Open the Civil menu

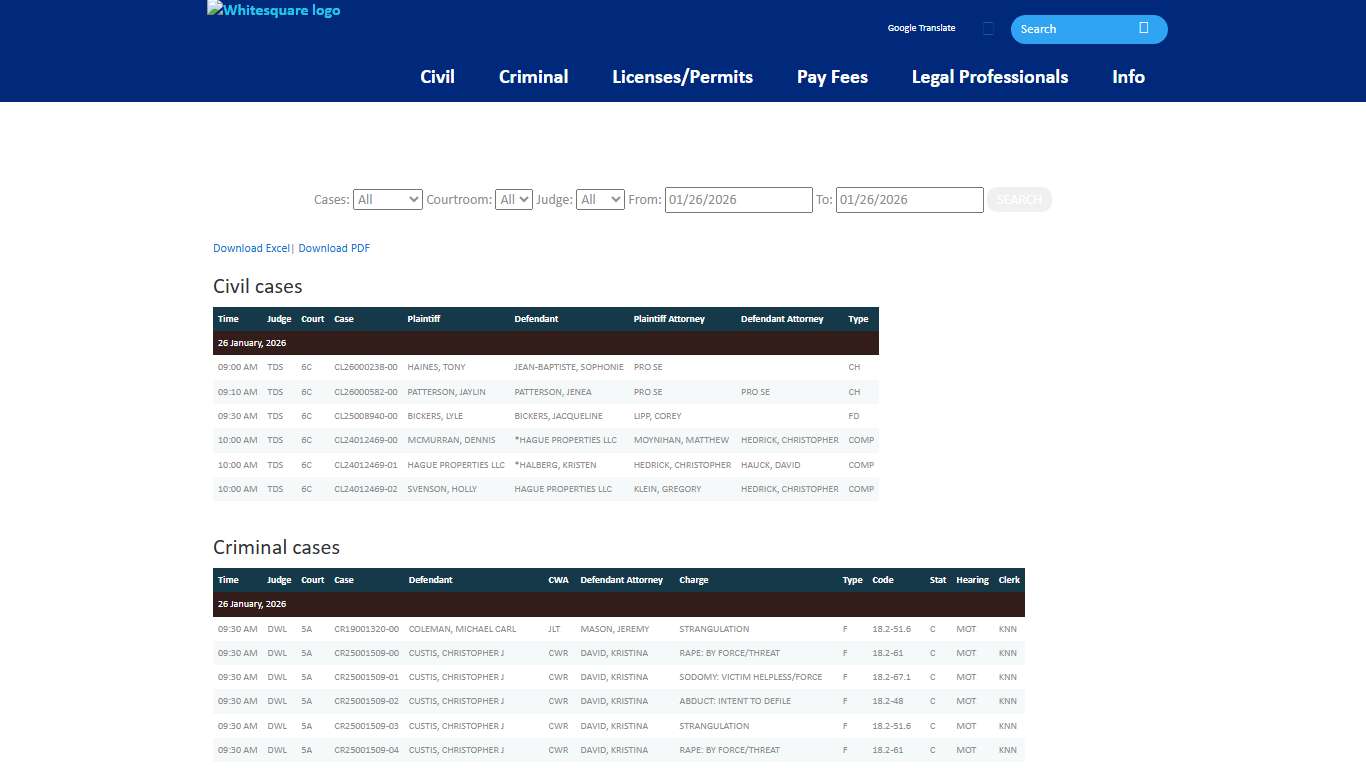(437, 77)
